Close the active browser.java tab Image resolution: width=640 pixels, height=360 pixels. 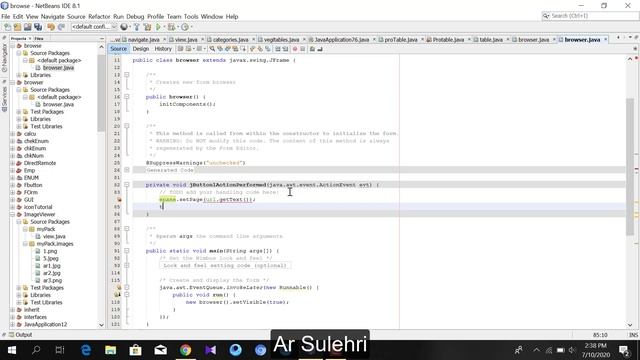(x=606, y=40)
